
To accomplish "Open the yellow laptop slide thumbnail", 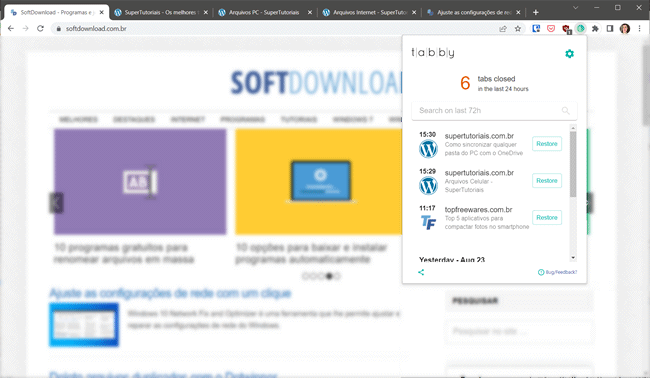I will click(318, 182).
